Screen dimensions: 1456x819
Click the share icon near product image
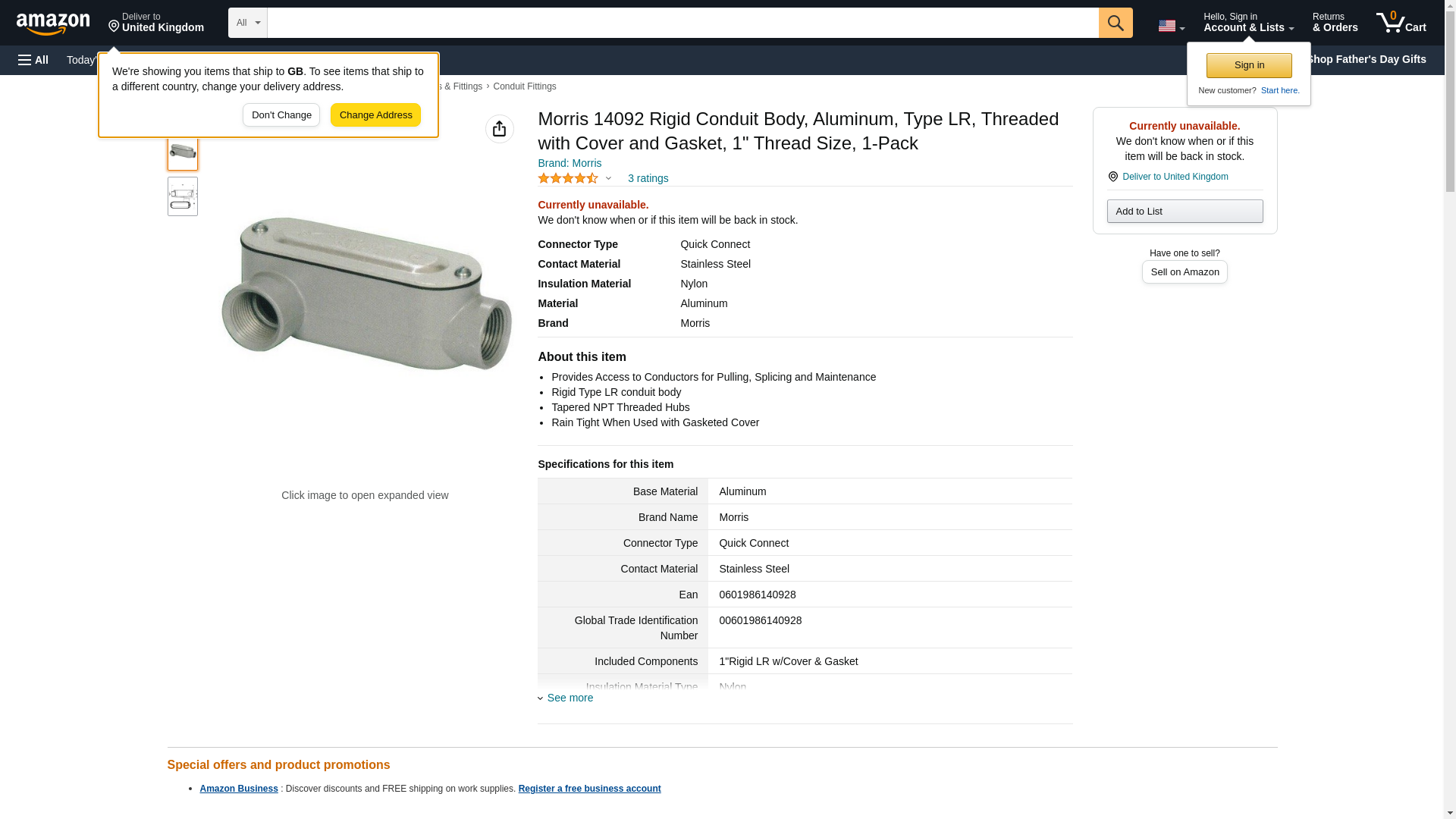point(499,129)
